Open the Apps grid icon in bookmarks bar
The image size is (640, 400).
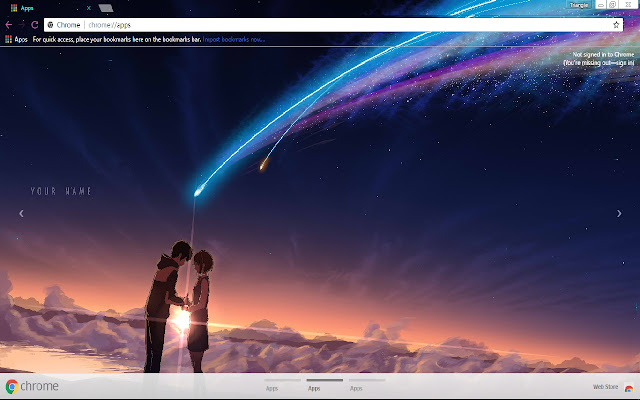pos(8,39)
